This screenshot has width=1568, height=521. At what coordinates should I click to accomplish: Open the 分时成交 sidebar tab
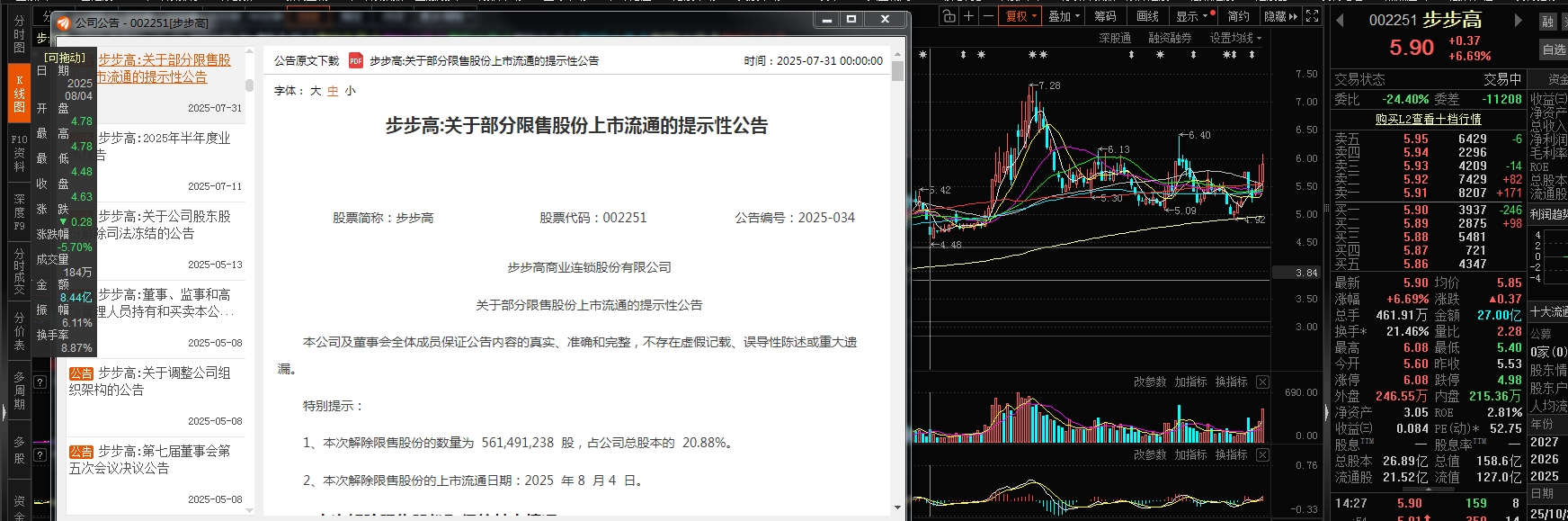tap(19, 272)
